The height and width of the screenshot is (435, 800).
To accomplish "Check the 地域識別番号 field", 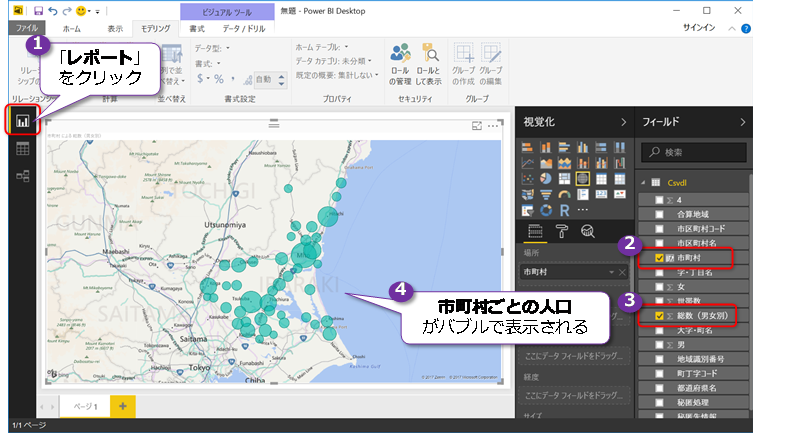I will coord(659,359).
